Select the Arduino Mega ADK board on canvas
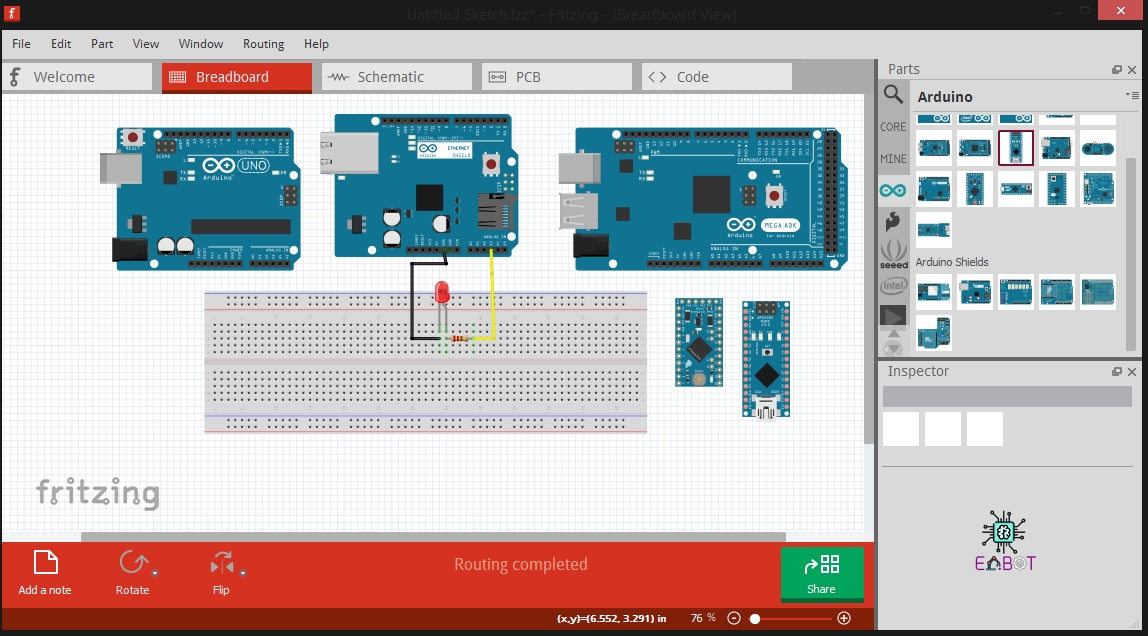 703,199
